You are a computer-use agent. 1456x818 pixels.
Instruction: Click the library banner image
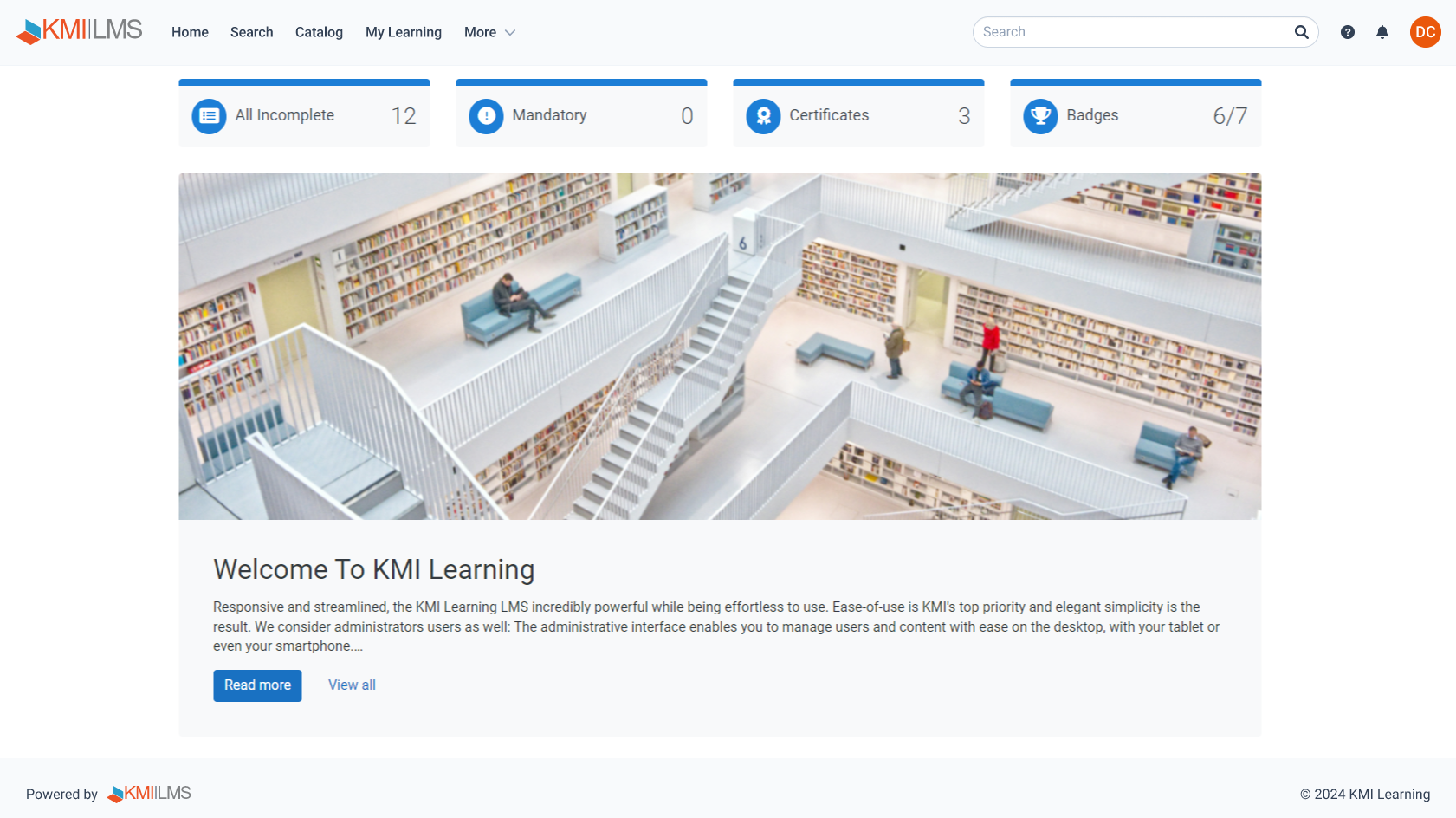(x=720, y=347)
